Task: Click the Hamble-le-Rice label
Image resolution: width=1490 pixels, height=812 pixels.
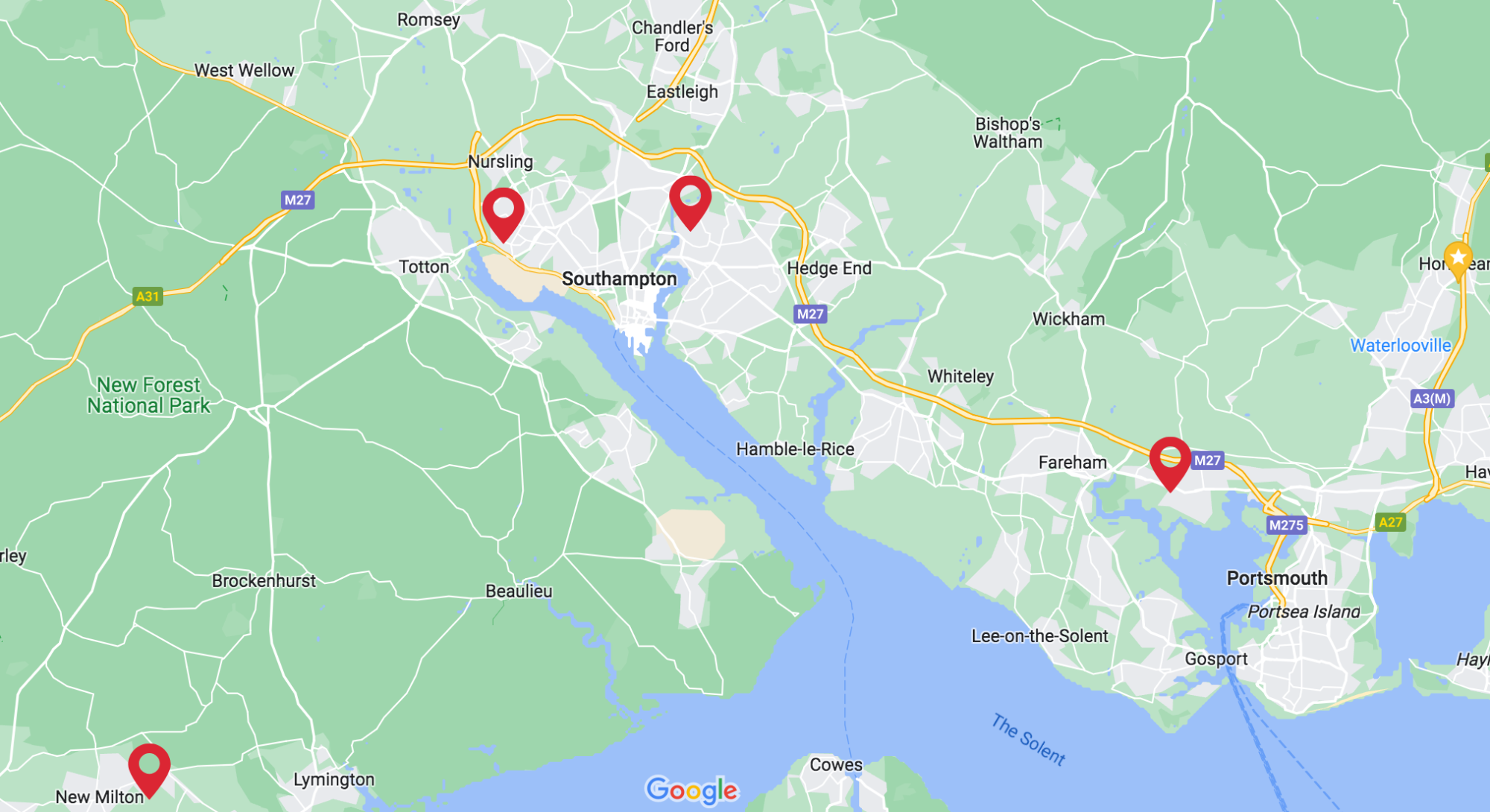Action: (795, 449)
